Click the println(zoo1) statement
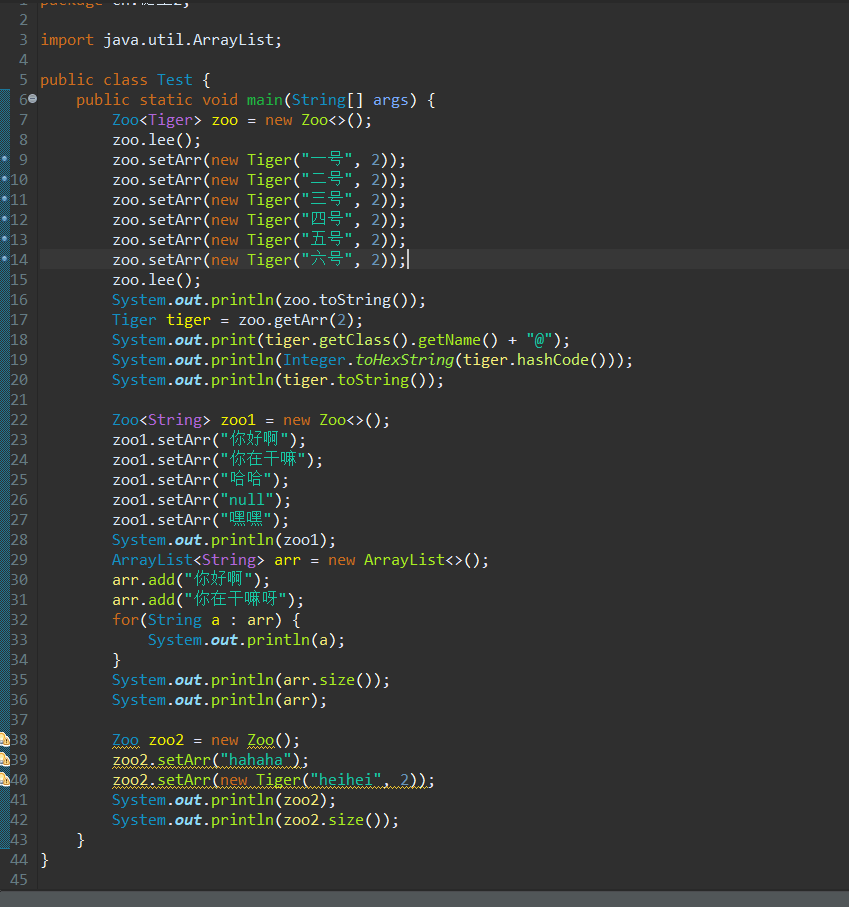 pyautogui.click(x=224, y=540)
